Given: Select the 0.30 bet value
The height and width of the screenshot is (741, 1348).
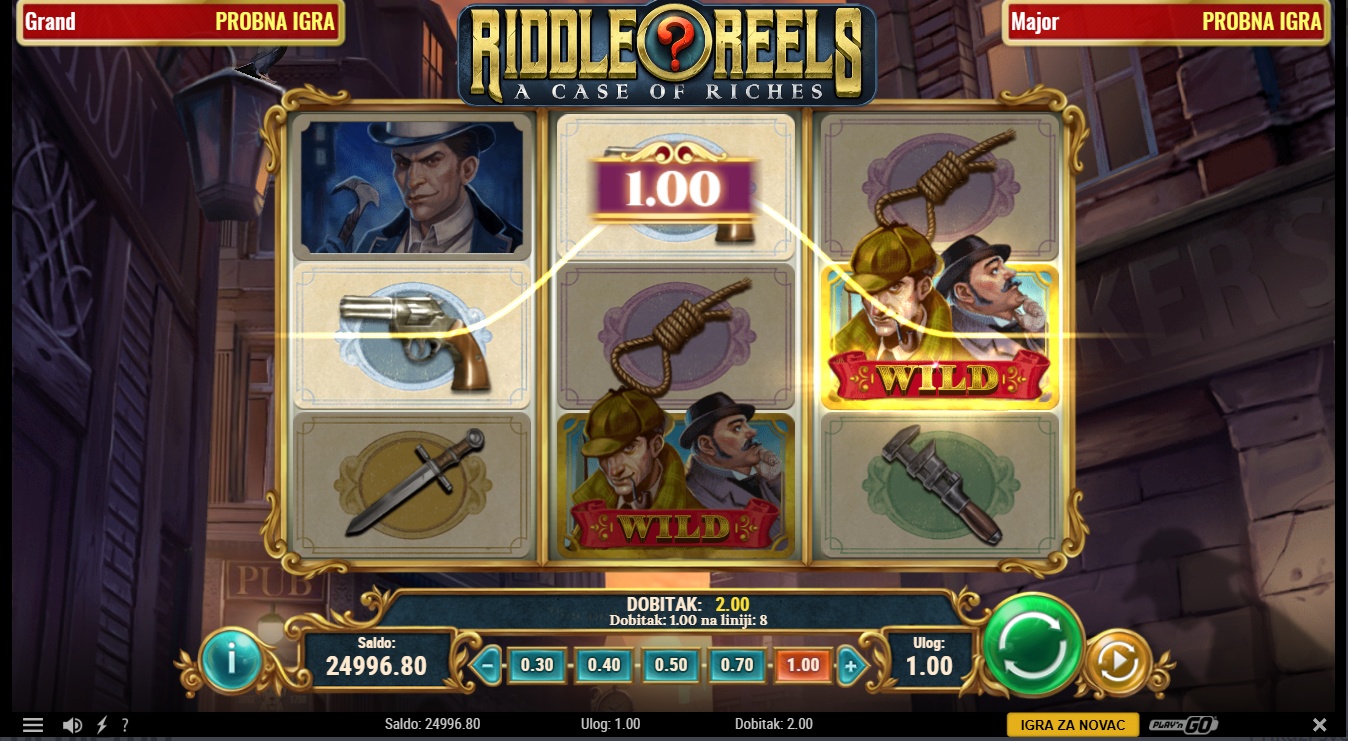Looking at the screenshot, I should tap(537, 665).
